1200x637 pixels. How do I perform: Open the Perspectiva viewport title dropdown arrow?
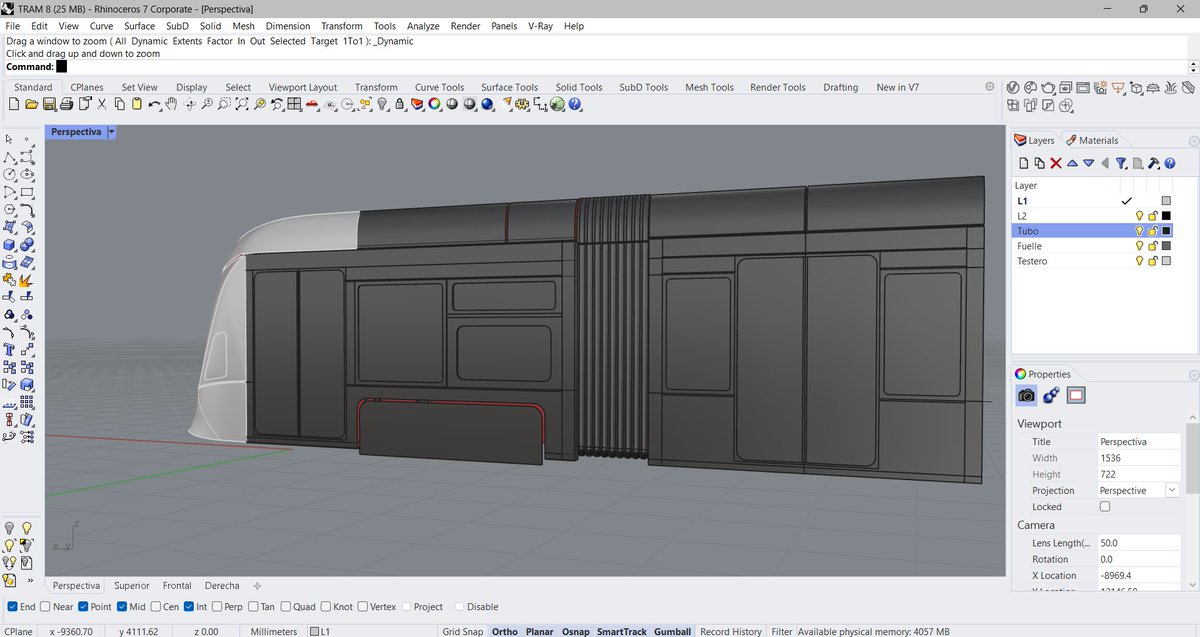tap(111, 132)
